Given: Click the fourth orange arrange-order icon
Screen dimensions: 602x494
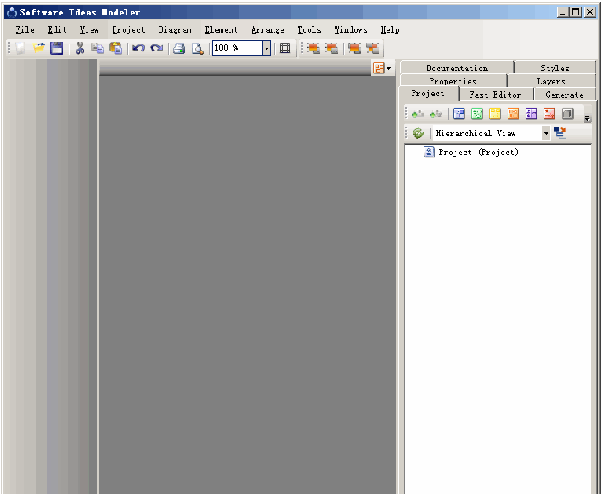Looking at the screenshot, I should (x=372, y=48).
